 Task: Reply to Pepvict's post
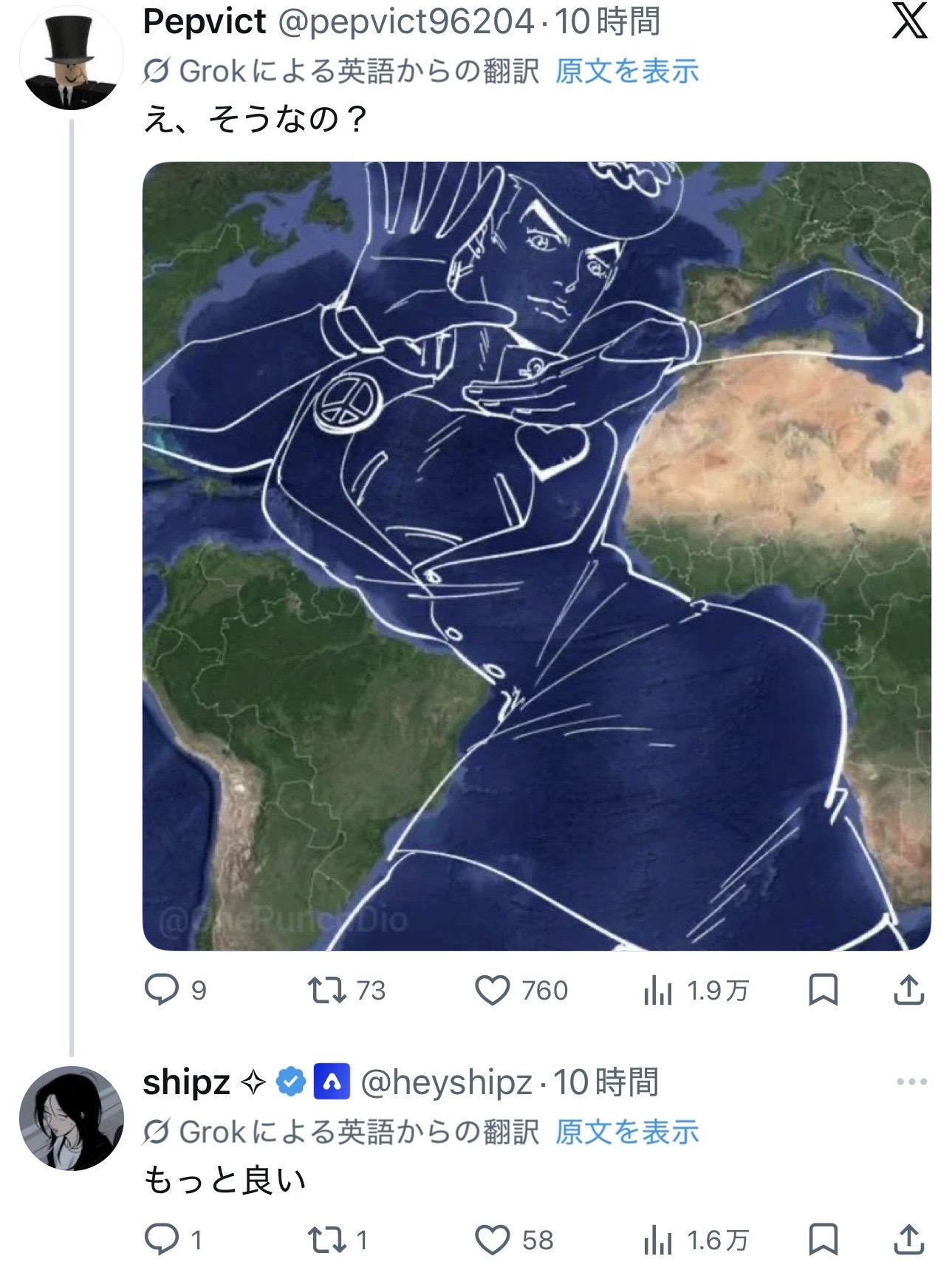pos(161,990)
